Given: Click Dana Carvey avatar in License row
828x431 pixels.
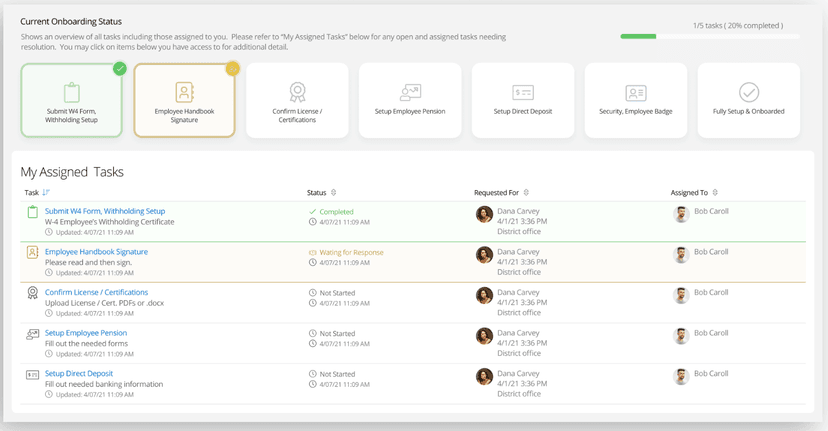Looking at the screenshot, I should click(x=484, y=295).
